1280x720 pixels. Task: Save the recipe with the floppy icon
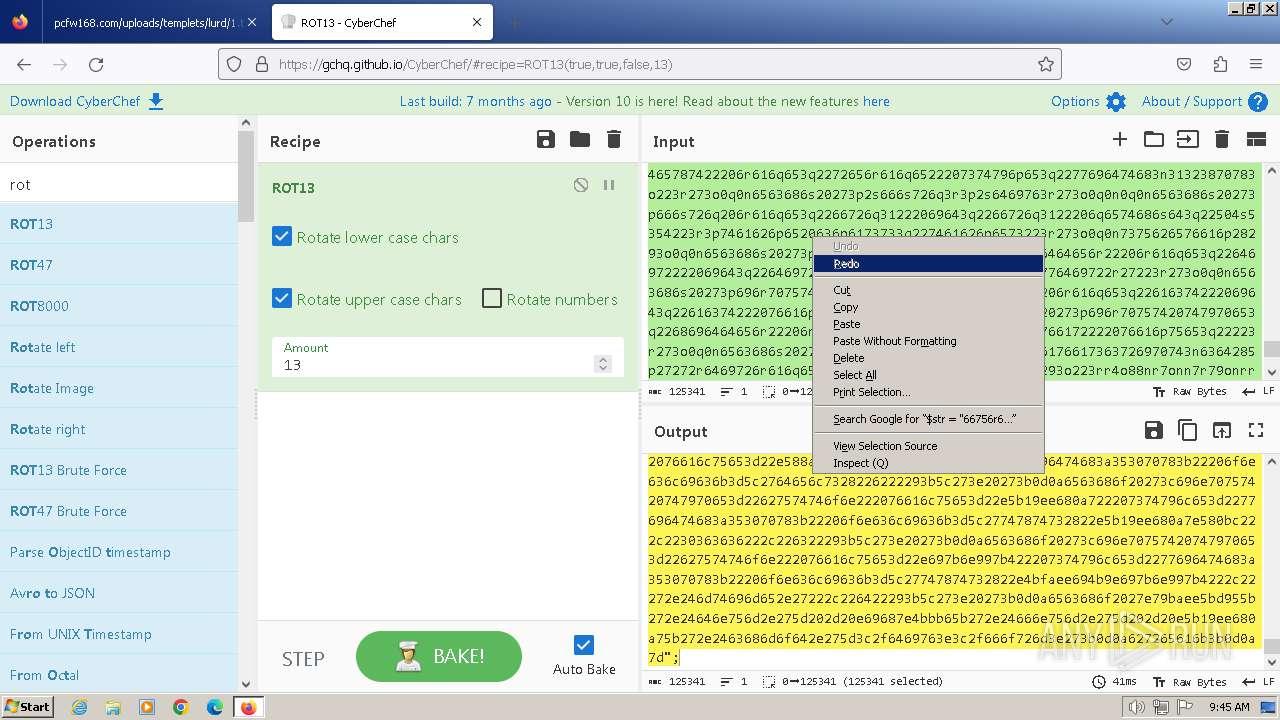[x=546, y=140]
